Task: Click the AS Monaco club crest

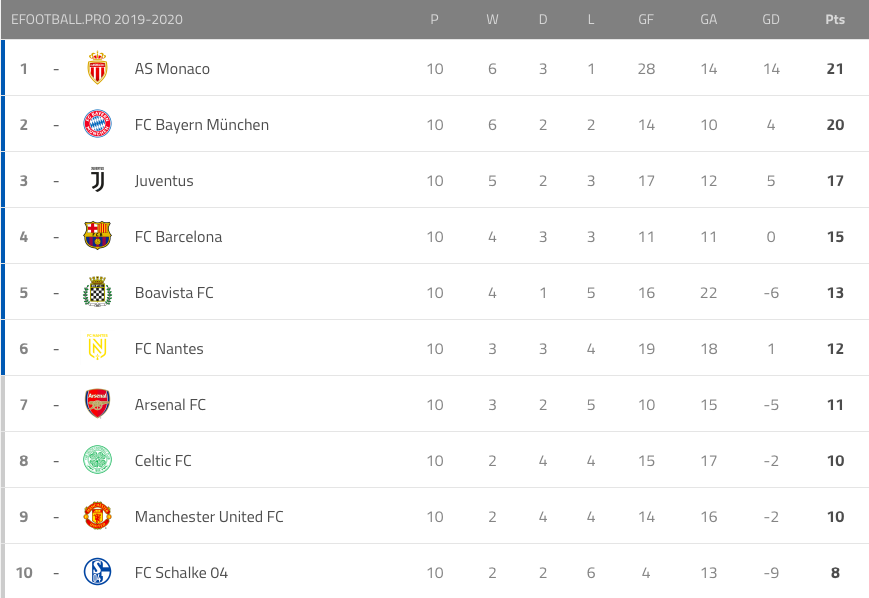Action: coord(97,69)
